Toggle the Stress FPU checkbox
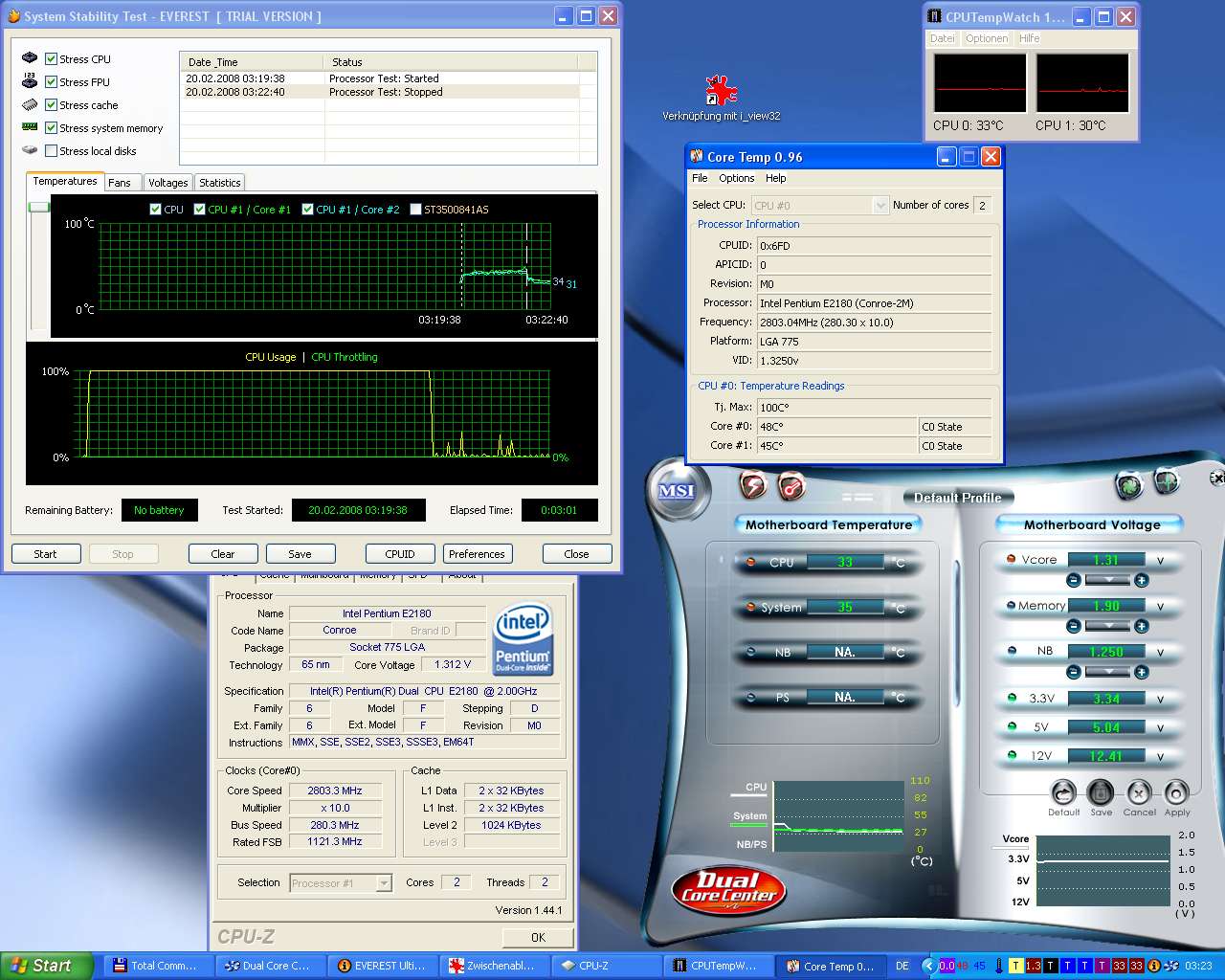The image size is (1225, 980). tap(51, 81)
